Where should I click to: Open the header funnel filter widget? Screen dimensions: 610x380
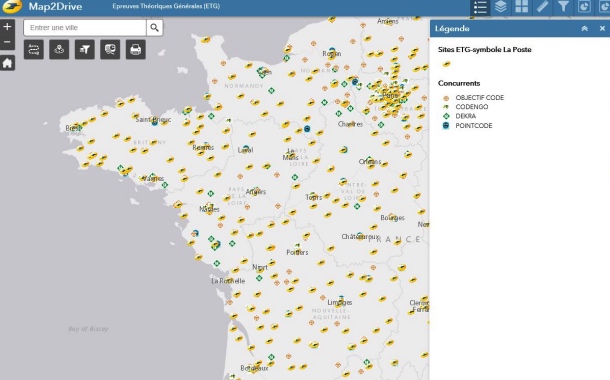(563, 7)
